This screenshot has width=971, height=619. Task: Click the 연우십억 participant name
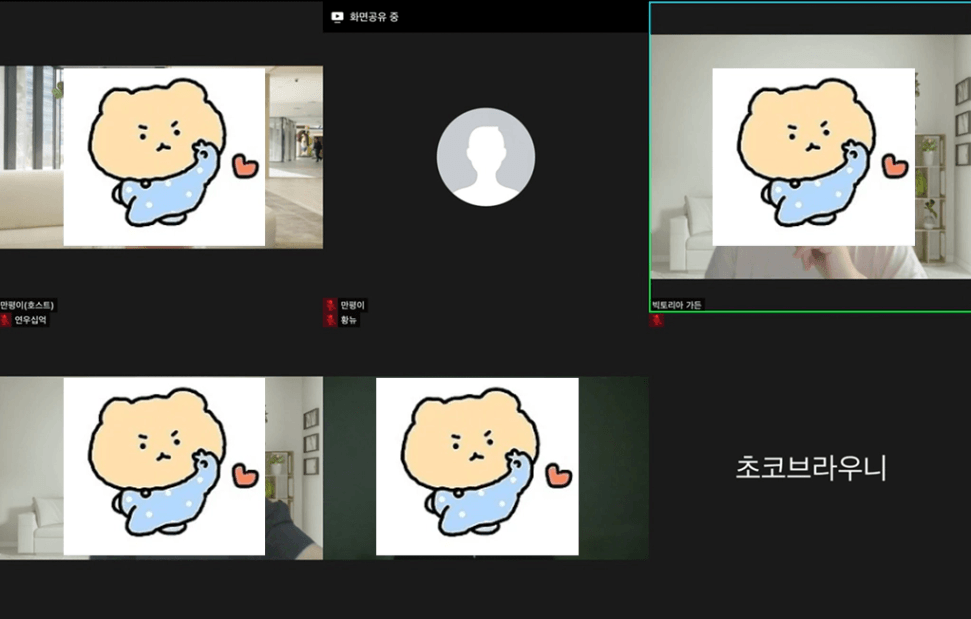tap(30, 320)
